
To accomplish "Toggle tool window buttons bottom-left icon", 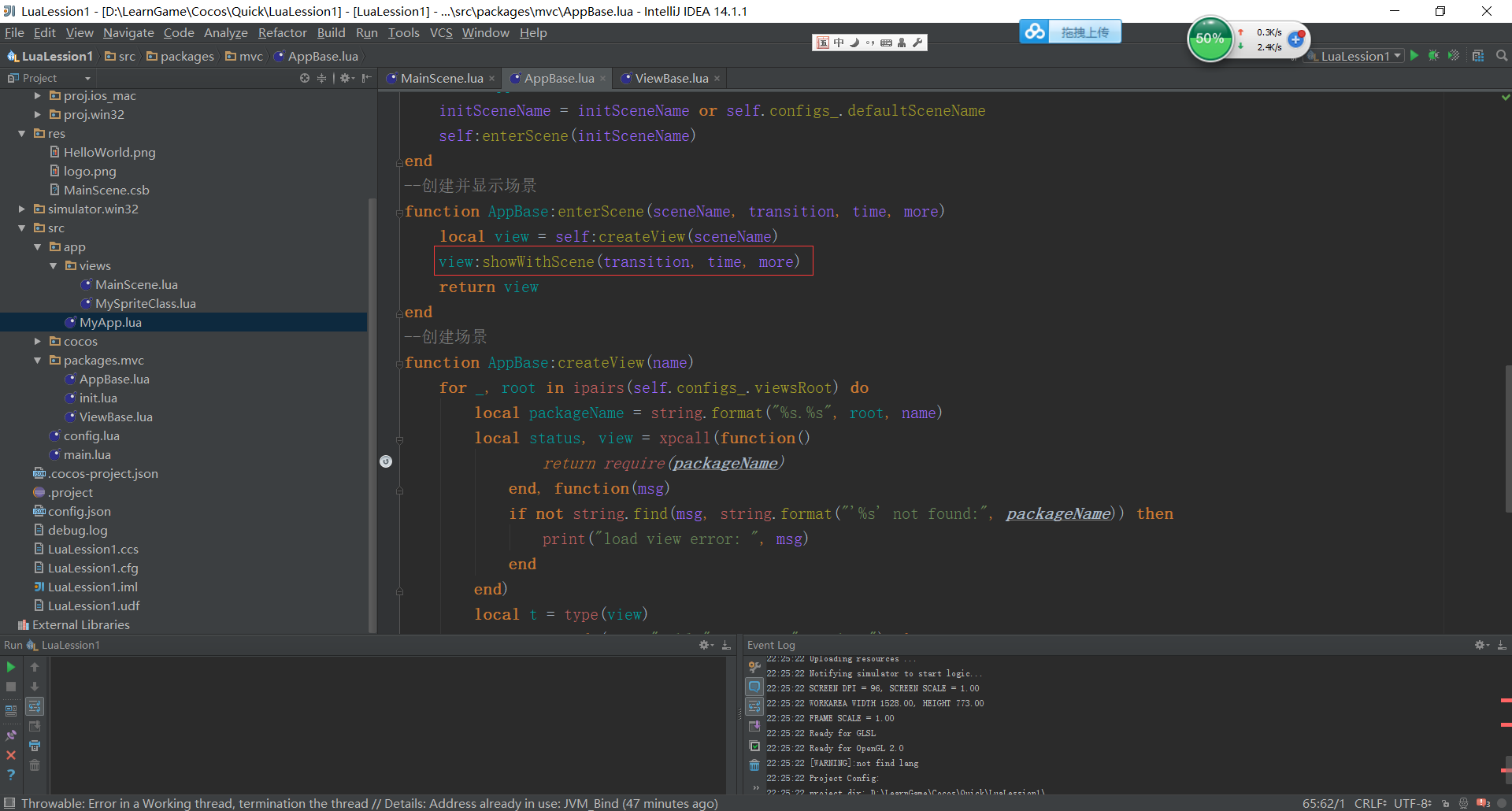I will point(9,803).
